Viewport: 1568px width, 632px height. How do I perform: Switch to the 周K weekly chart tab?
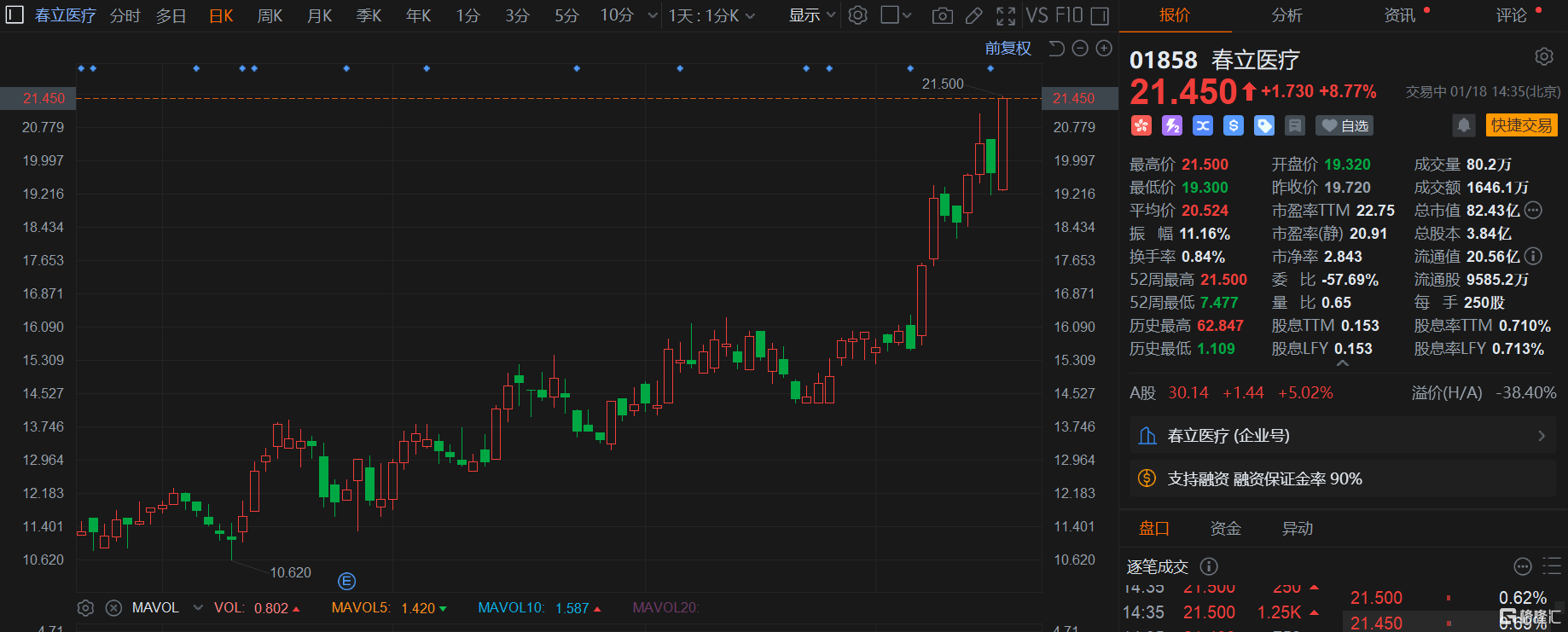pos(270,15)
